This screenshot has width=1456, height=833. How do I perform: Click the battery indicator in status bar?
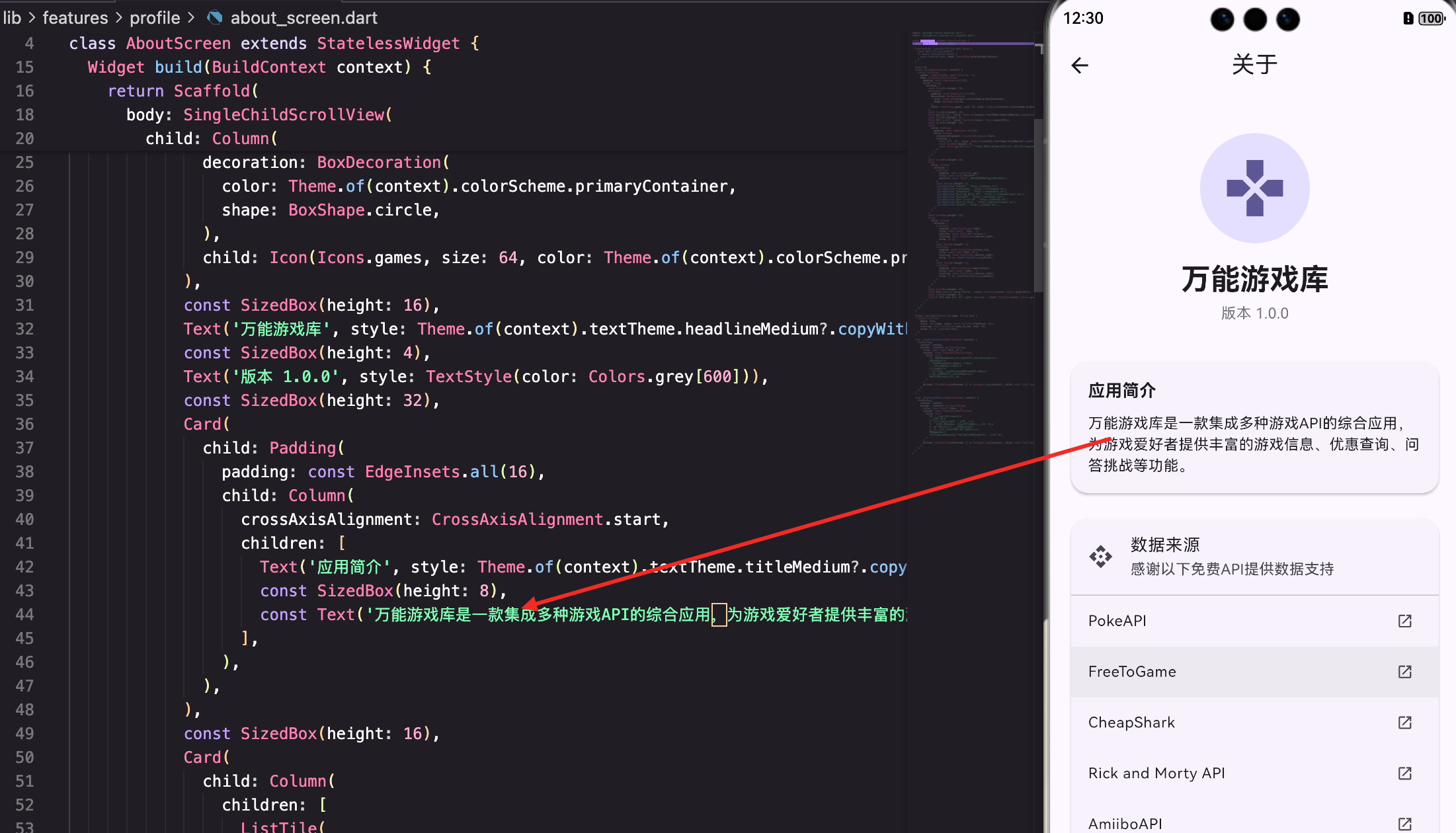click(x=1430, y=19)
